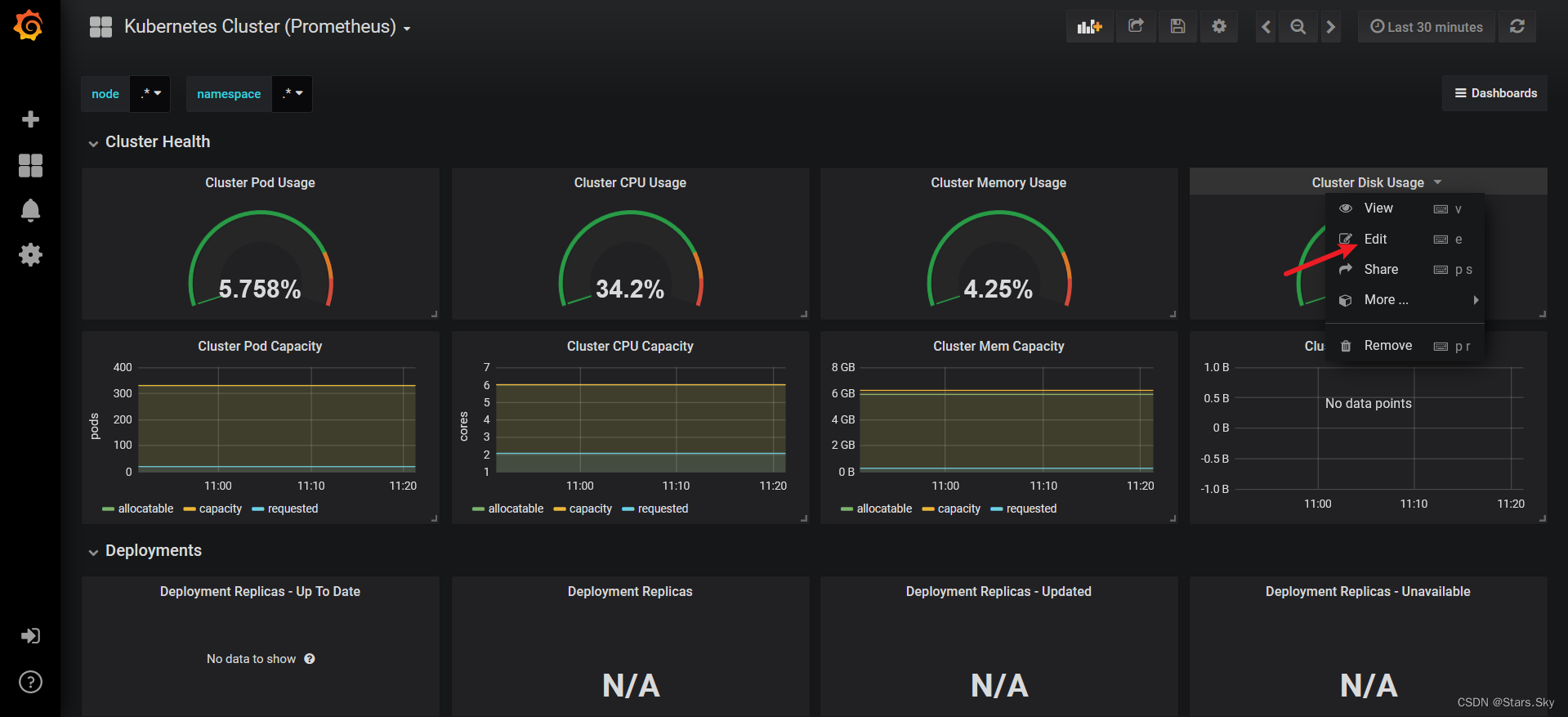This screenshot has width=1568, height=717.
Task: Open the Grafana home logo
Action: (29, 25)
